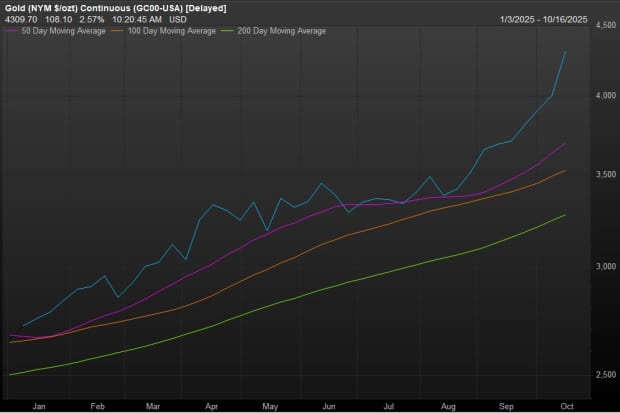Screen dimensions: 620x413
Task: Select the Jan label on the time axis
Action: pyautogui.click(x=40, y=406)
